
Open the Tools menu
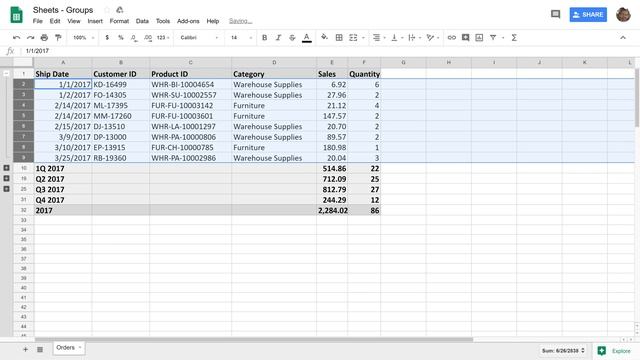point(163,21)
